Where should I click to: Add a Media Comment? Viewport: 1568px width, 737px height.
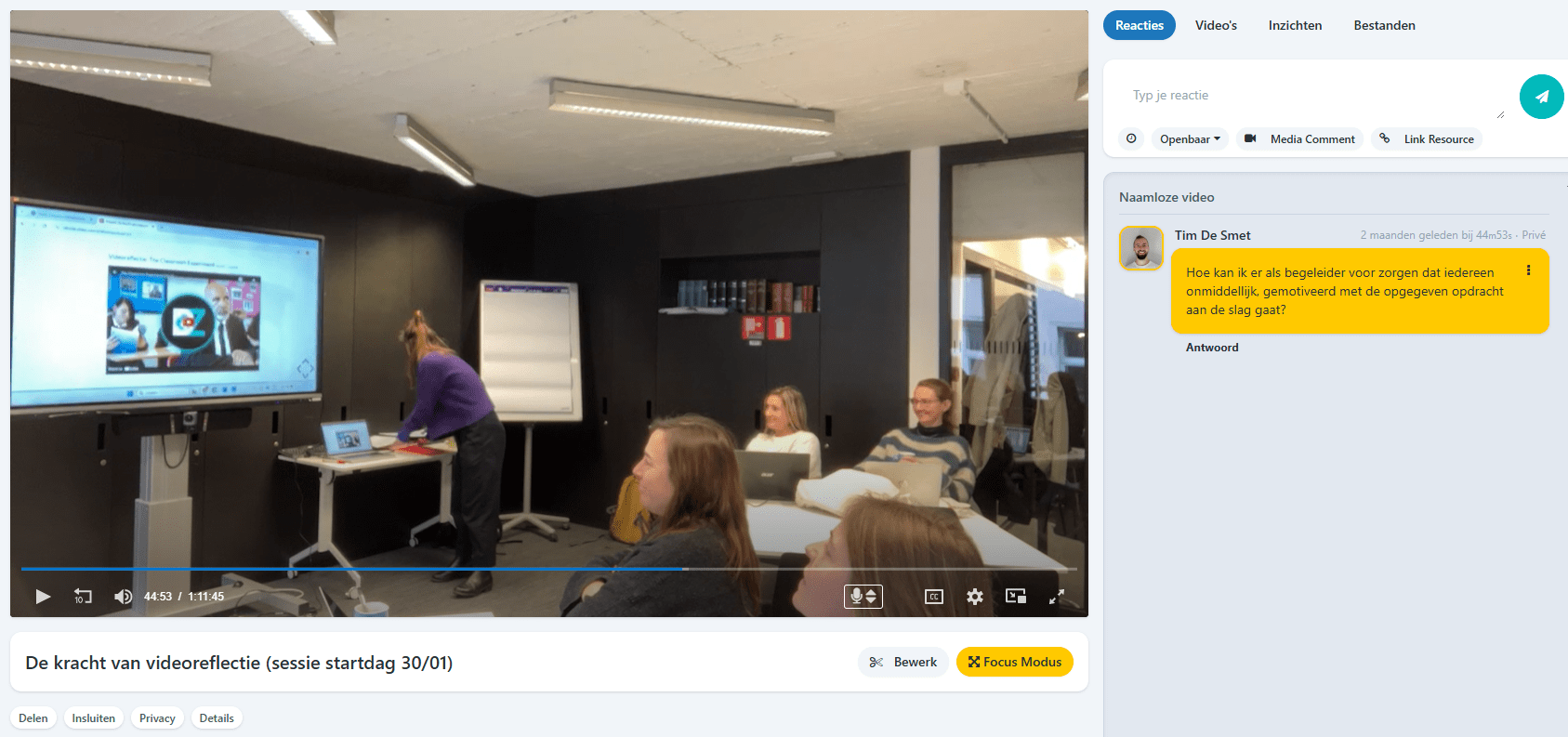(x=1299, y=139)
